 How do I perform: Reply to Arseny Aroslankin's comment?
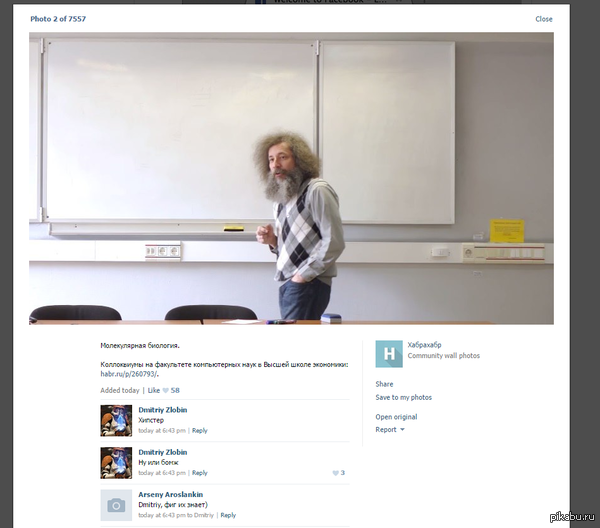click(x=228, y=515)
